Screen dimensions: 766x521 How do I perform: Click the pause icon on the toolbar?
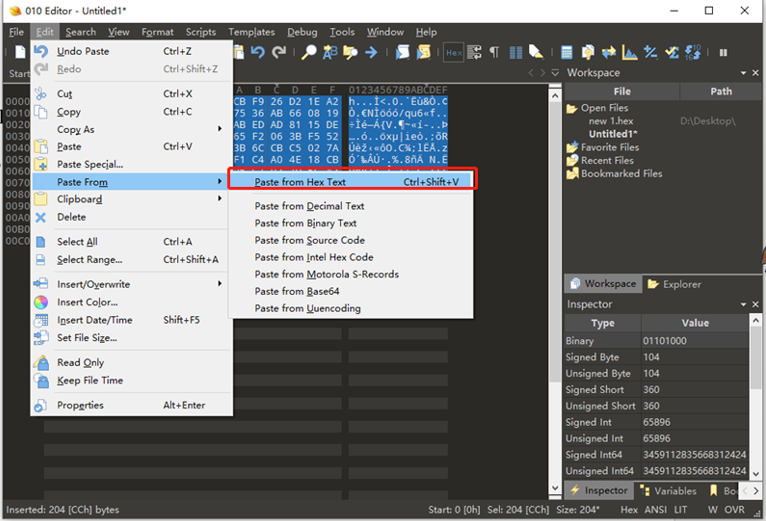(x=723, y=52)
